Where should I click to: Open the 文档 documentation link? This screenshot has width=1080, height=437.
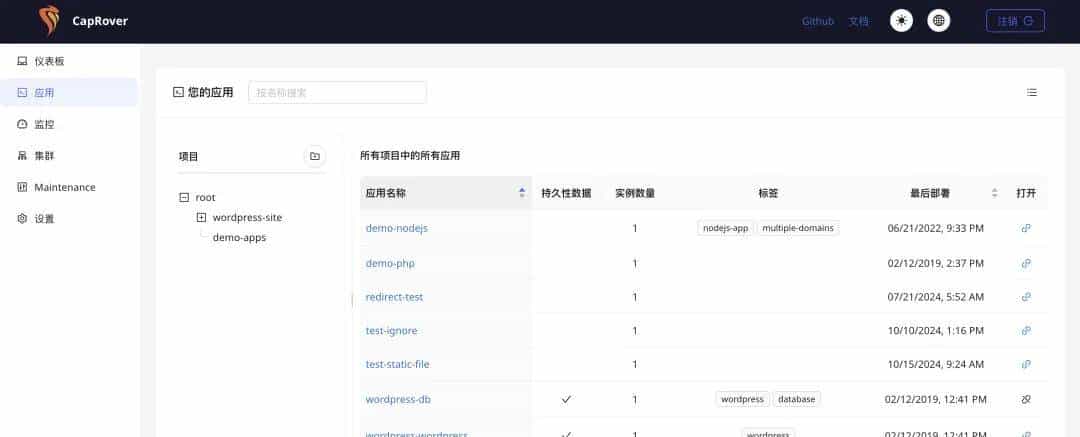(x=858, y=21)
